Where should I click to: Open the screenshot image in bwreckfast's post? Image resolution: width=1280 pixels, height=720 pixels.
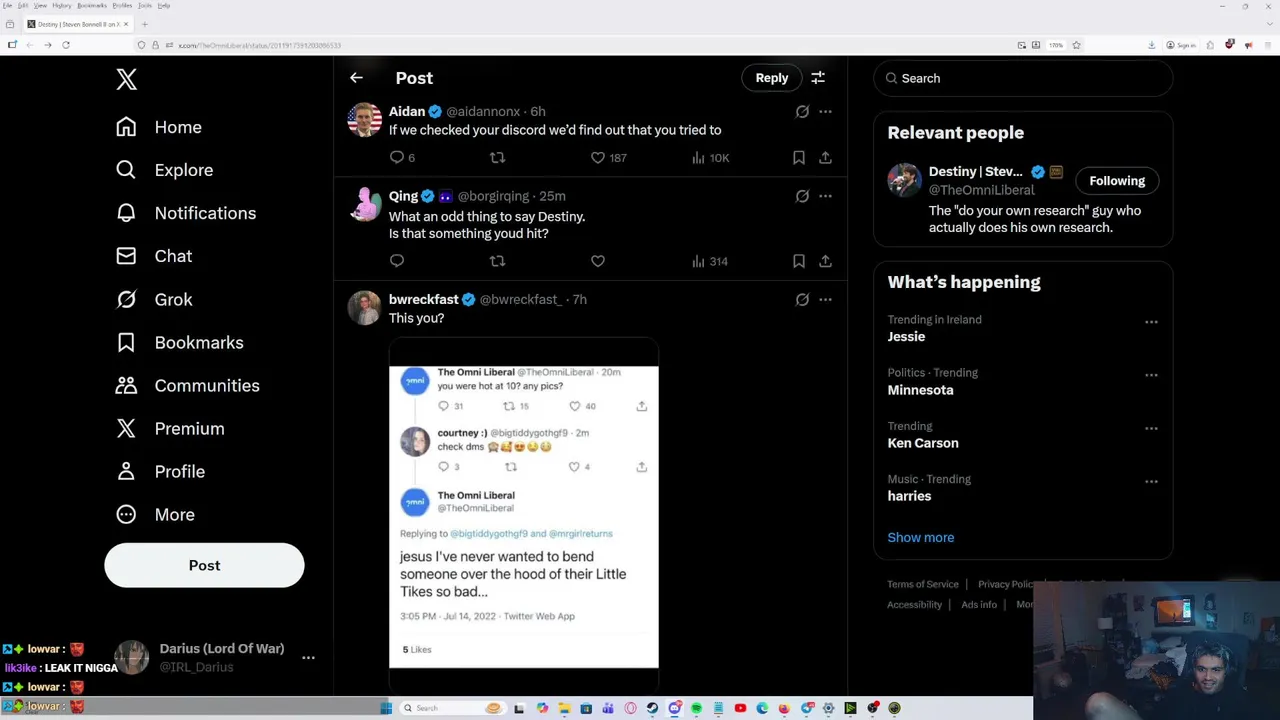click(x=524, y=516)
